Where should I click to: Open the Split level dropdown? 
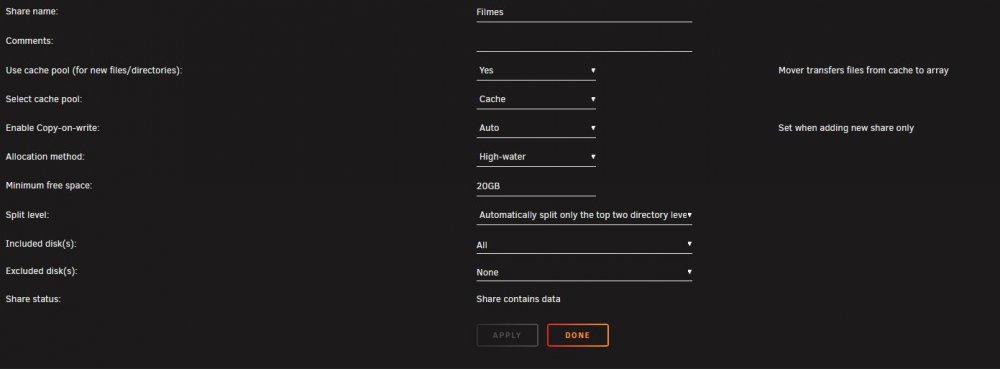(584, 215)
